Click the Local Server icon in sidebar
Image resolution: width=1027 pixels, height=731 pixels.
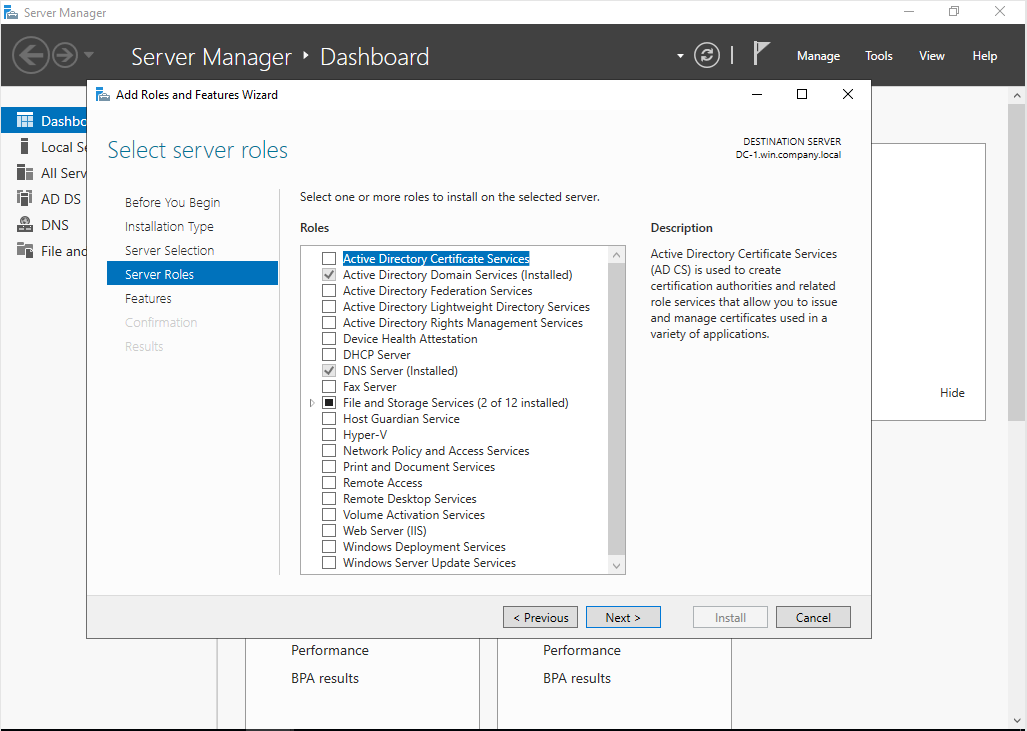coord(25,147)
